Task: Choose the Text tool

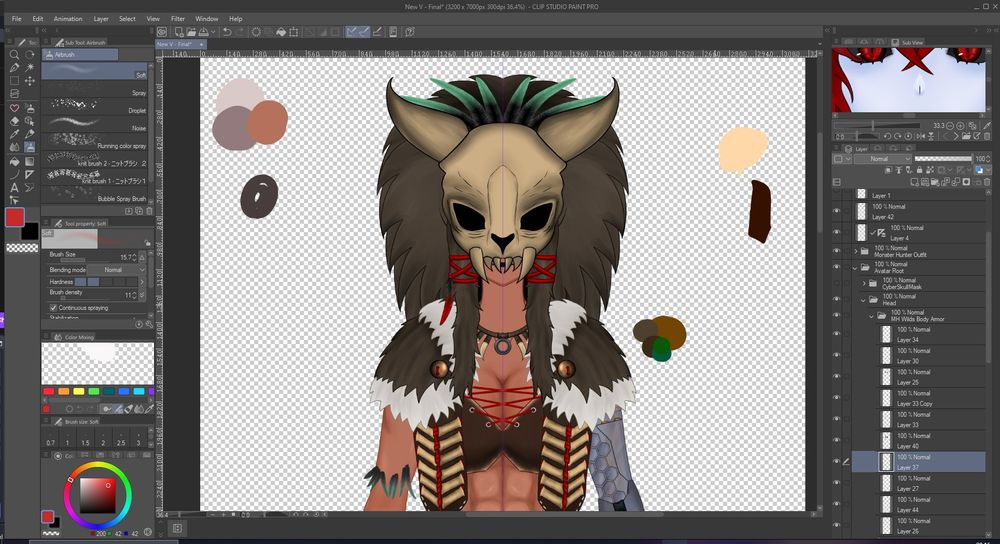Action: 14,187
